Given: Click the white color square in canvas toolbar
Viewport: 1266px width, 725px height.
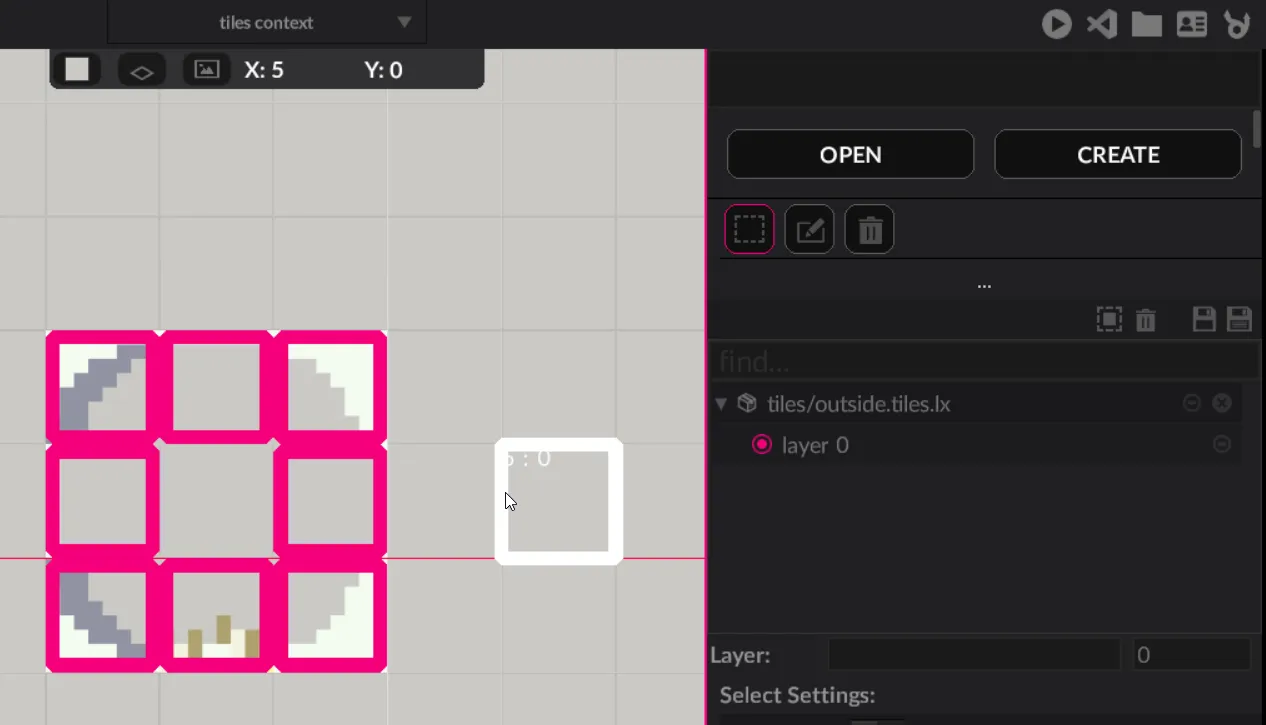Looking at the screenshot, I should 77,69.
